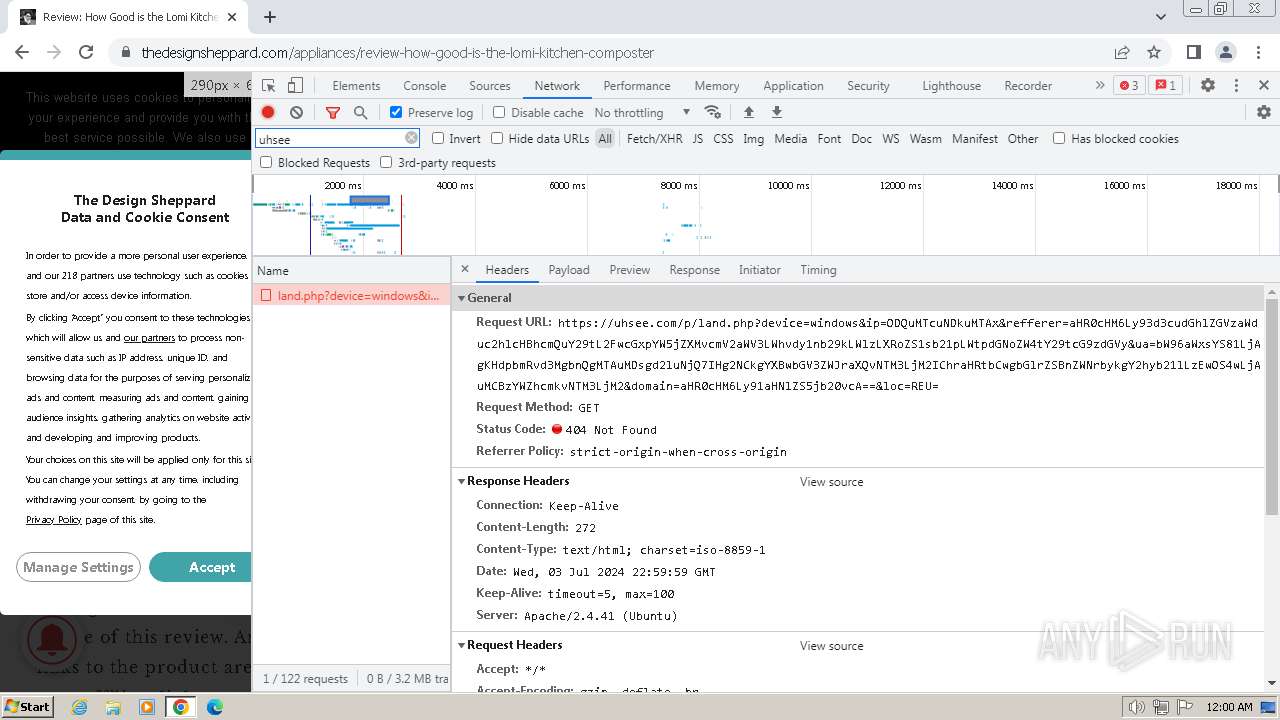Check 3rd-party requests checkbox

click(x=386, y=162)
